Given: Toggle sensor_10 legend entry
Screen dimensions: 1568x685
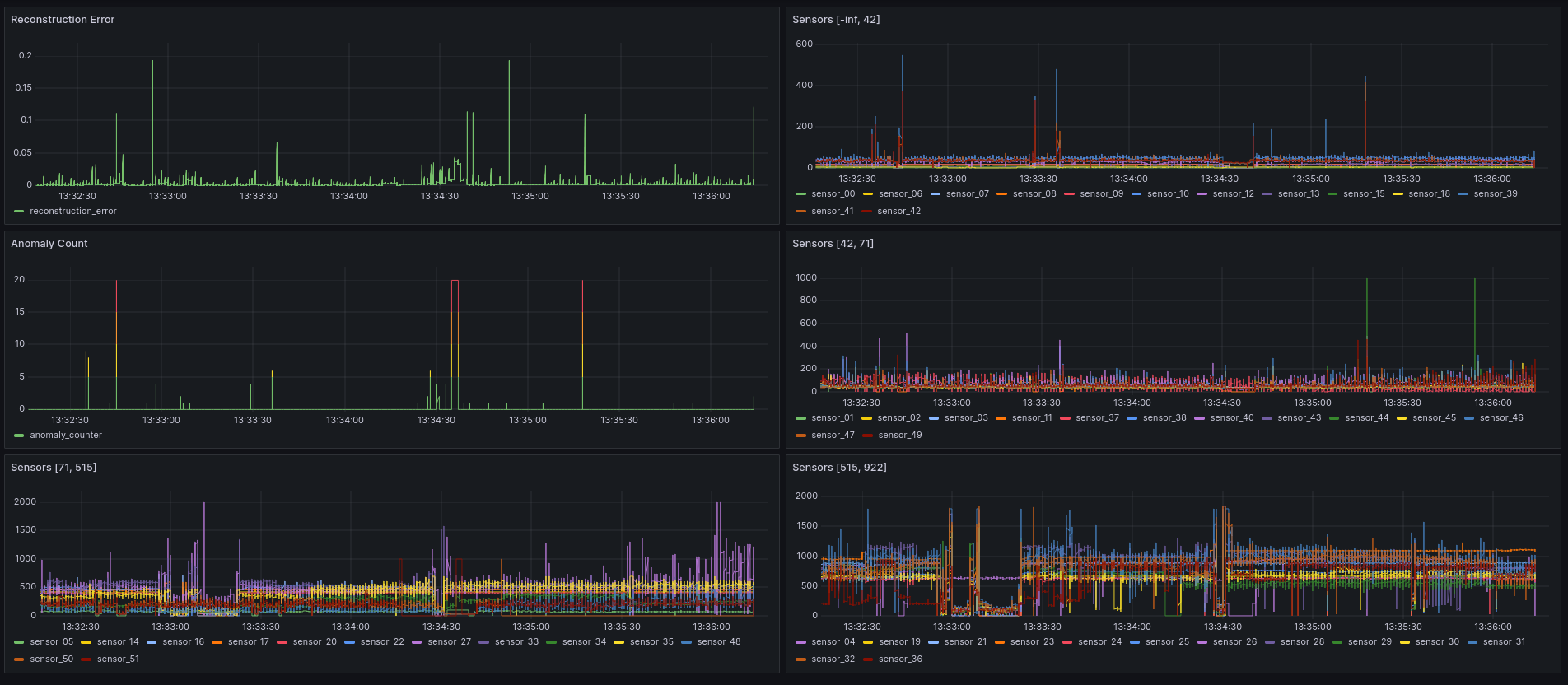Looking at the screenshot, I should [1169, 194].
